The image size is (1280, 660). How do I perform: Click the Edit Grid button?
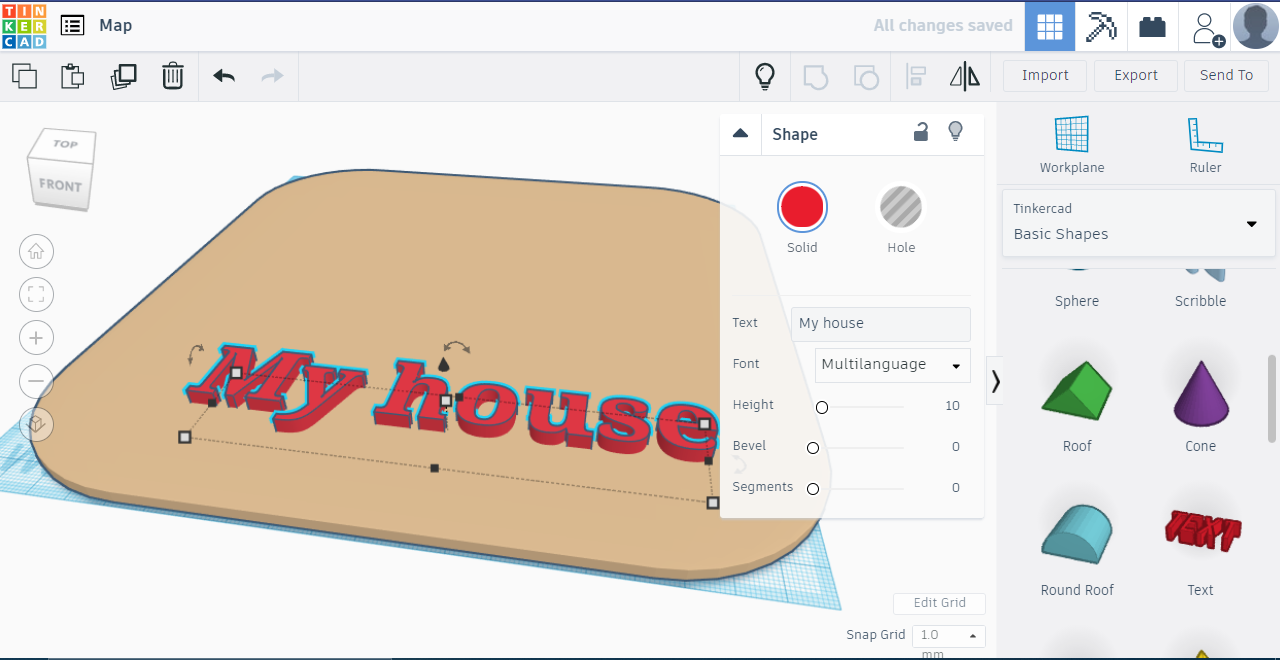point(940,603)
